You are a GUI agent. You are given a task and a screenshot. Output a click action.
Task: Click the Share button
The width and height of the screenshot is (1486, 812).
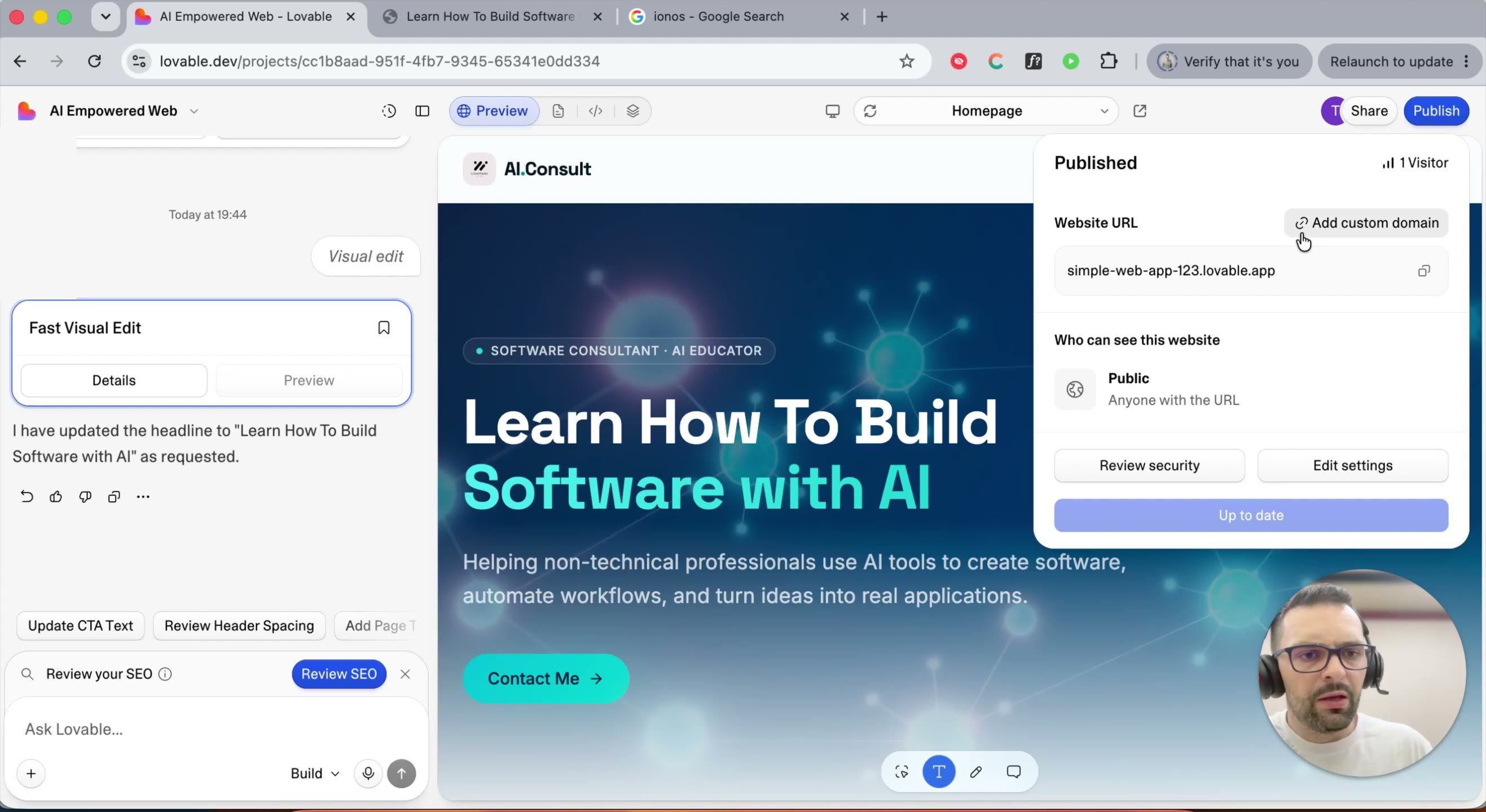pos(1368,111)
